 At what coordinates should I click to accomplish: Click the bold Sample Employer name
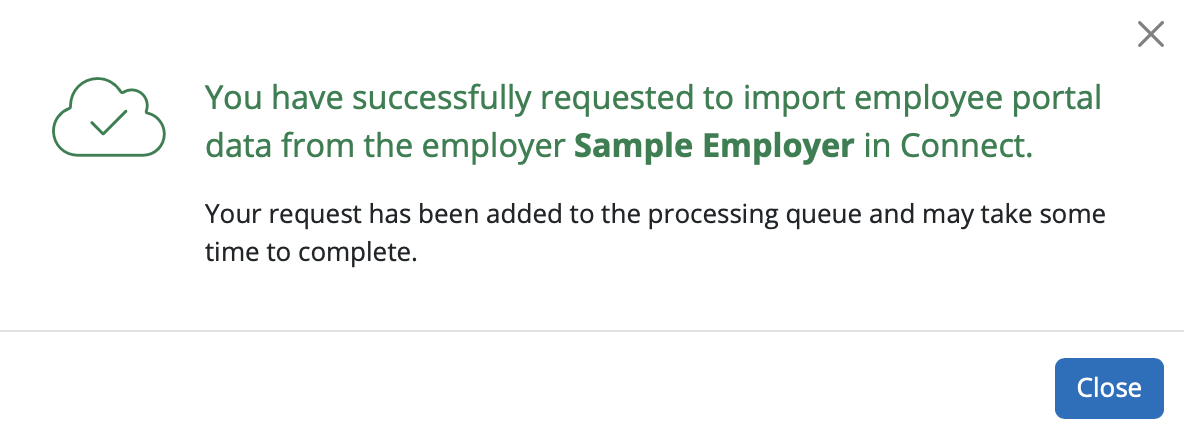pos(714,146)
